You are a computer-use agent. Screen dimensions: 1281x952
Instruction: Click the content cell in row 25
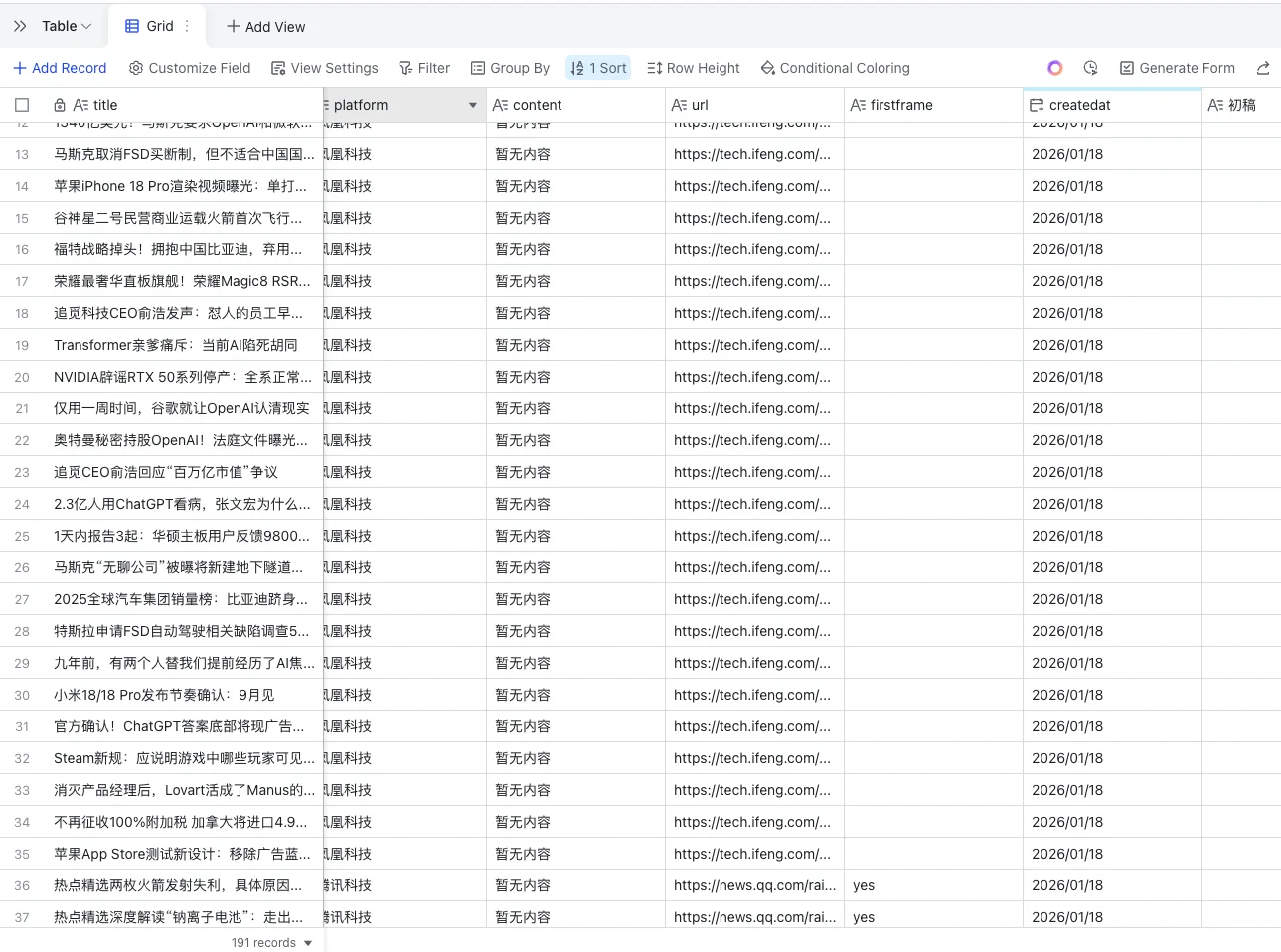tap(576, 536)
